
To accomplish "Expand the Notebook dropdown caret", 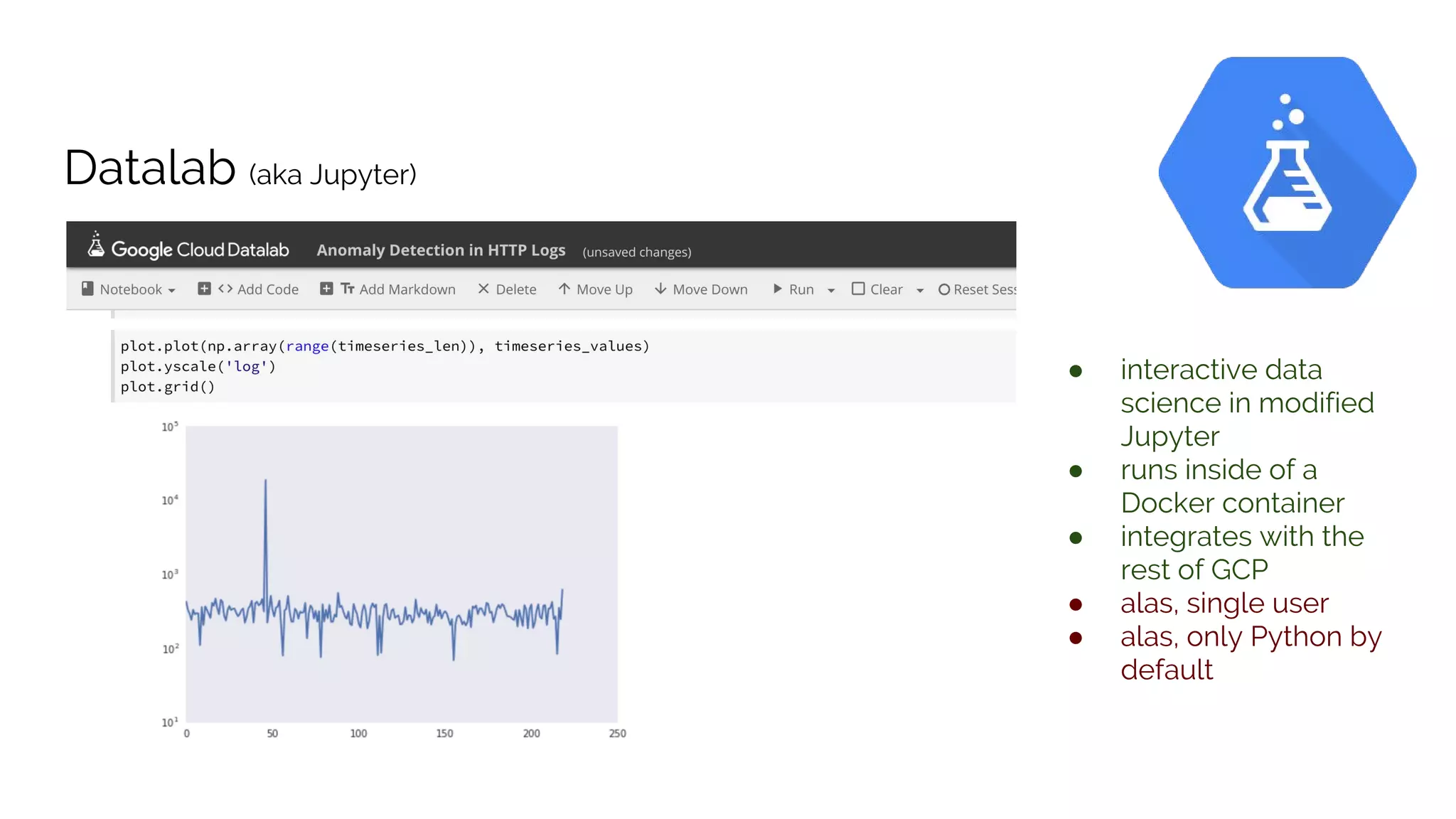I will coord(171,291).
